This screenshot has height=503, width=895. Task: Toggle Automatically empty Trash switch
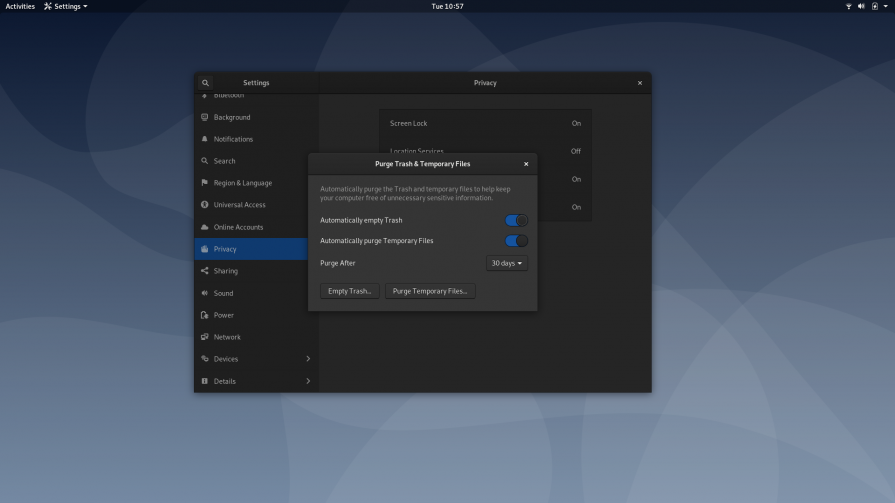[x=516, y=220]
